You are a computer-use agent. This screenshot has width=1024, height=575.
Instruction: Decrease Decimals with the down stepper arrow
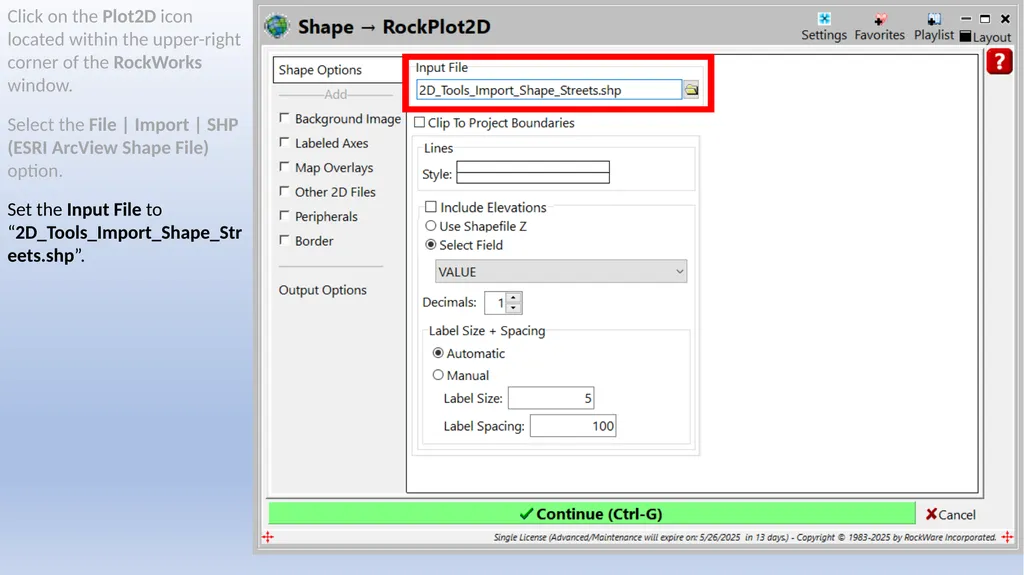click(x=514, y=308)
